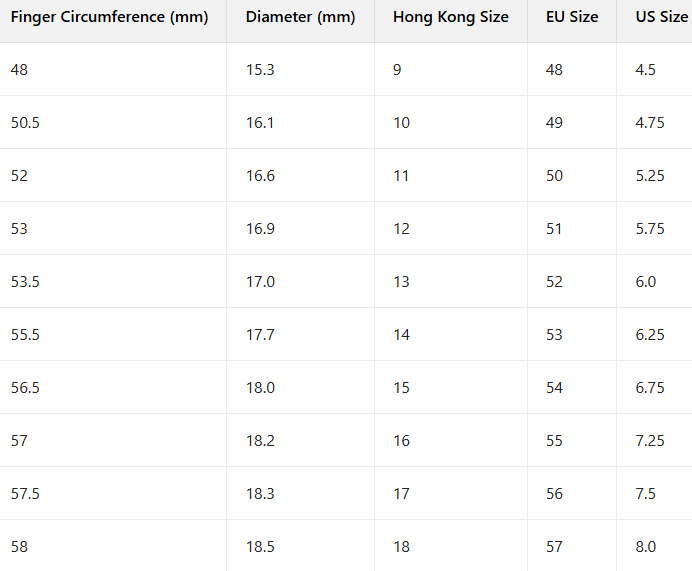This screenshot has height=571, width=692.
Task: Select Hong Kong size 18 cell
Action: click(401, 547)
